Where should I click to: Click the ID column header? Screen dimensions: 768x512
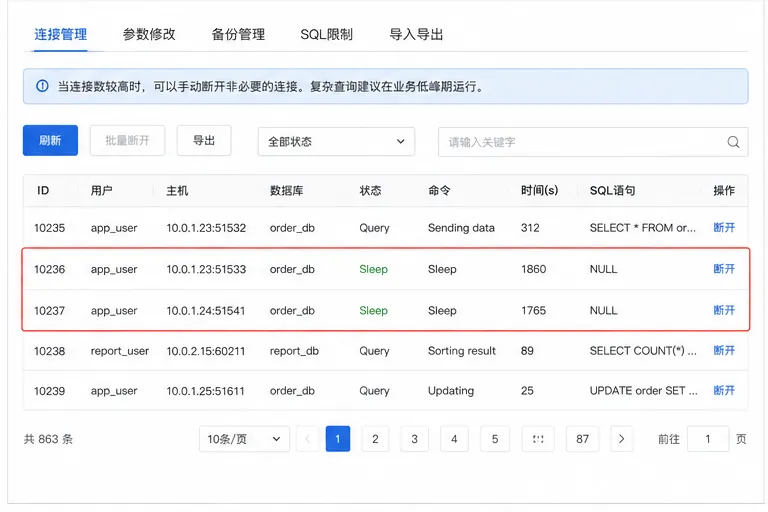click(43, 190)
